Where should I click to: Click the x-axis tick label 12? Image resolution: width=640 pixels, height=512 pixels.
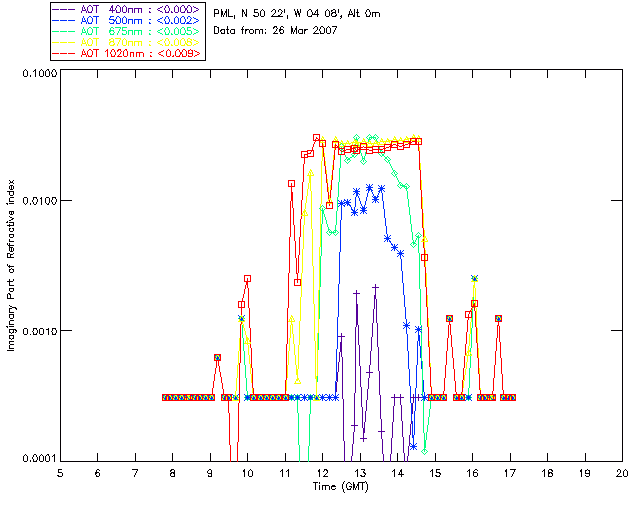pyautogui.click(x=322, y=473)
